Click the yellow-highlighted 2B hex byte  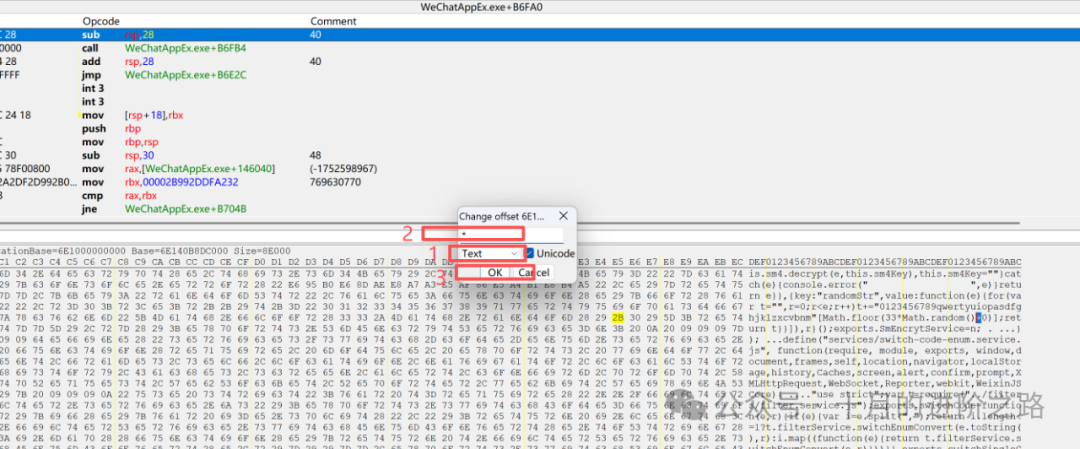(x=618, y=317)
